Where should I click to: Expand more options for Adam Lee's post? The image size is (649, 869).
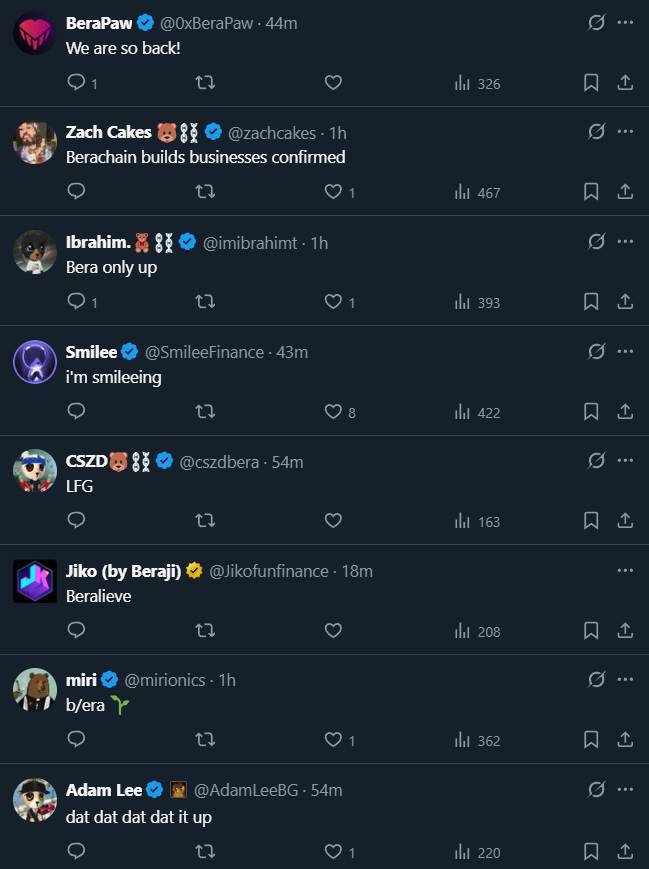pos(625,789)
